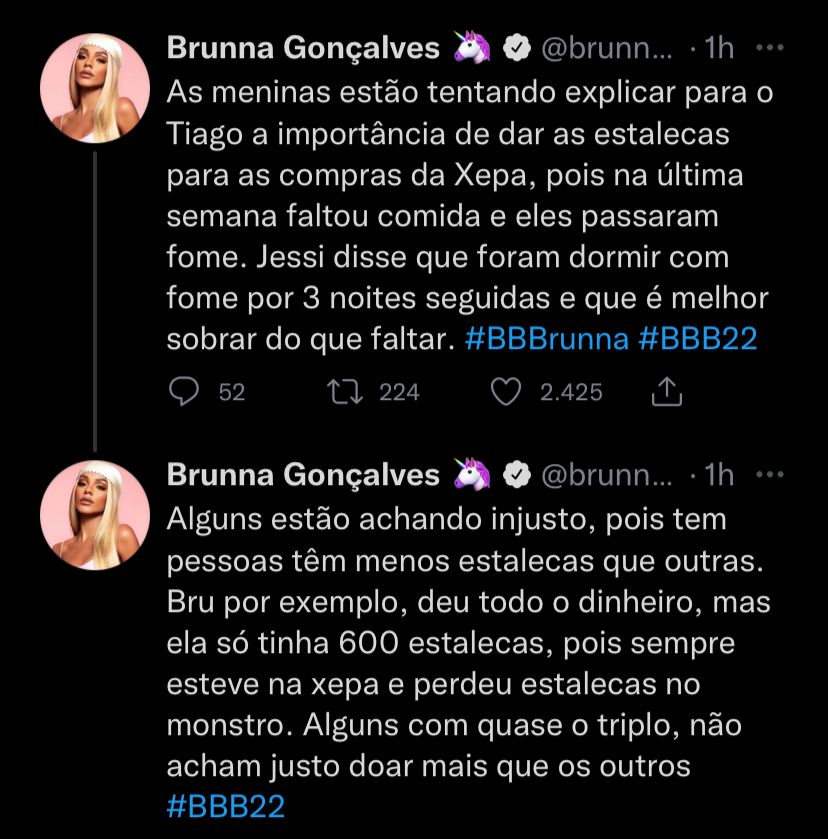Click the verified badge on second tweet
Screen dimensions: 828x839
point(516,475)
